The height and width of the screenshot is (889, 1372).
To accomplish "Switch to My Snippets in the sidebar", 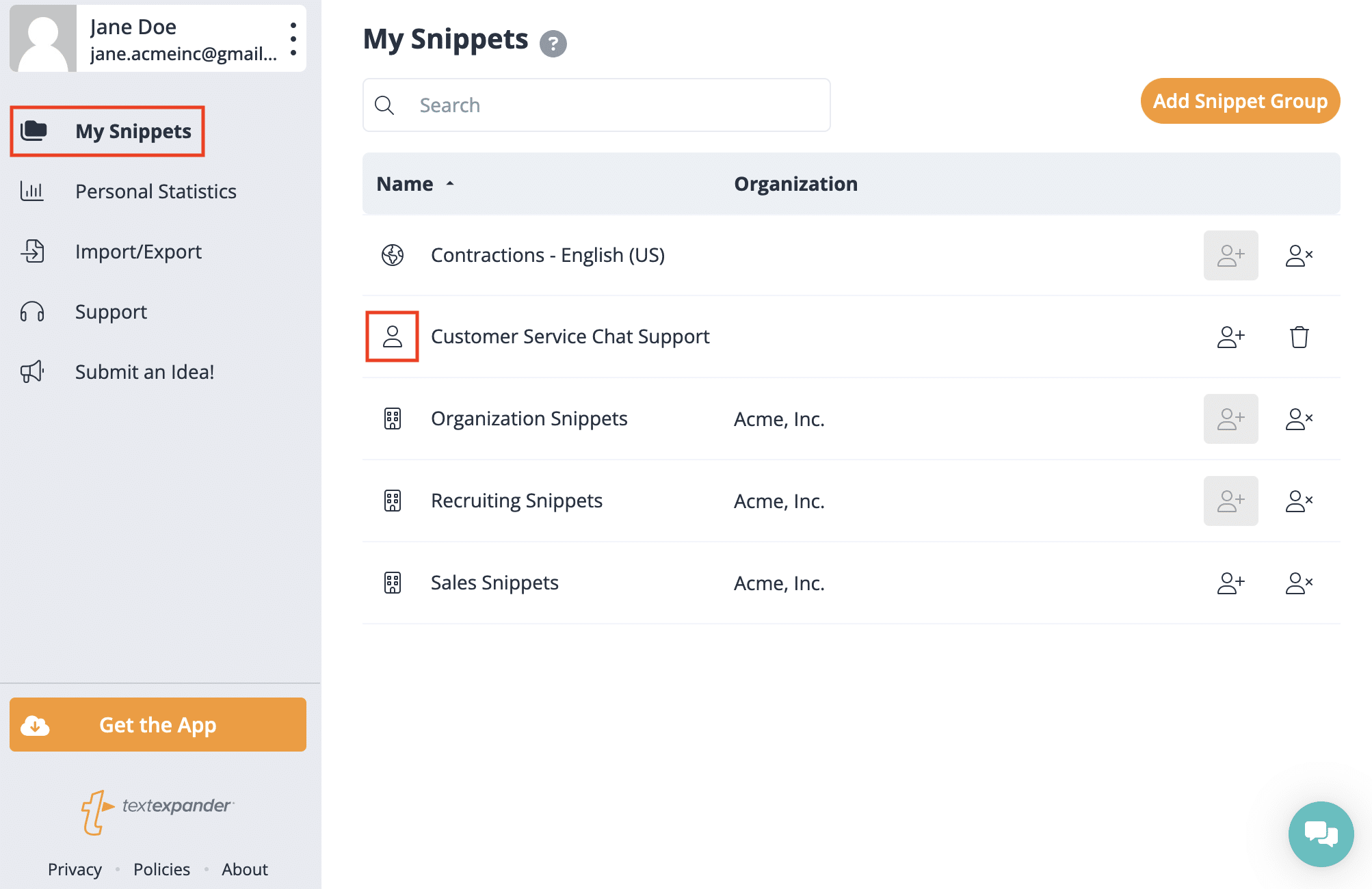I will tap(133, 131).
